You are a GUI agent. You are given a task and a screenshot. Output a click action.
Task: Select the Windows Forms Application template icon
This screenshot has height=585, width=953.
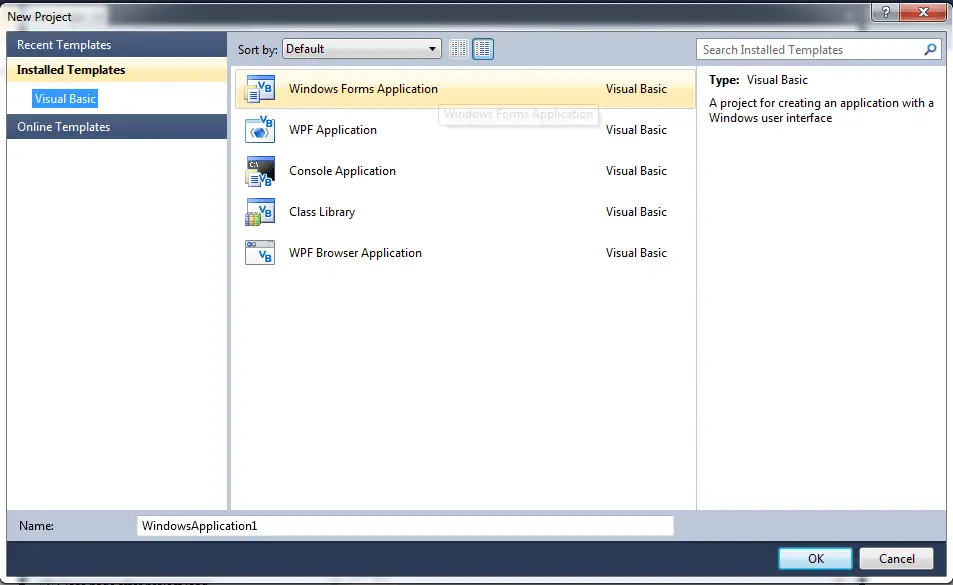pos(260,89)
